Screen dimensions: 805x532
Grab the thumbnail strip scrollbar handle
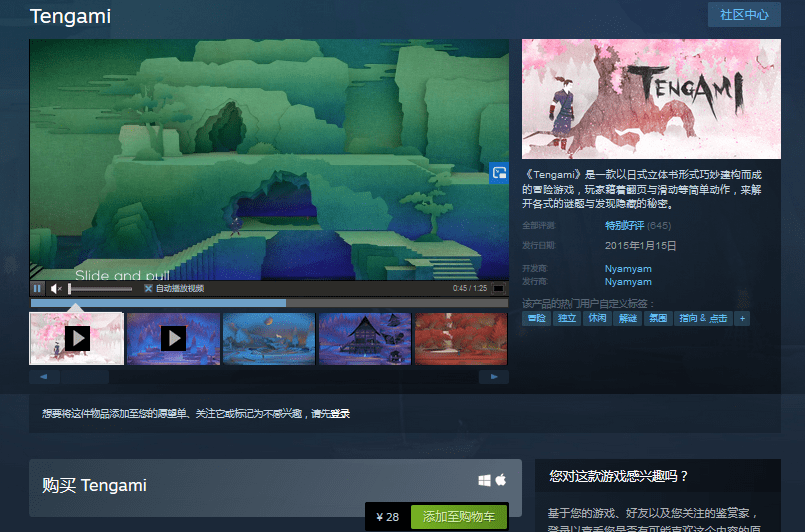pos(85,377)
